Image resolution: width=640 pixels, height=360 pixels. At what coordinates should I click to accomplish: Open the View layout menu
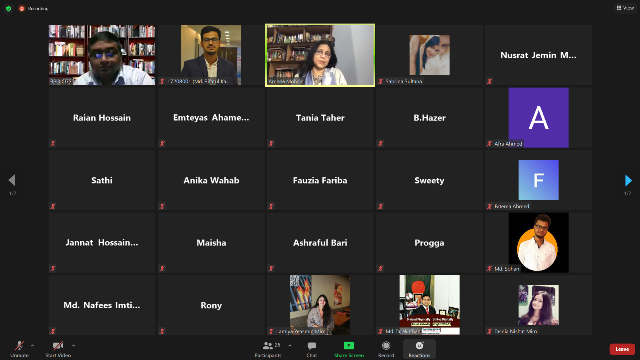coord(625,8)
